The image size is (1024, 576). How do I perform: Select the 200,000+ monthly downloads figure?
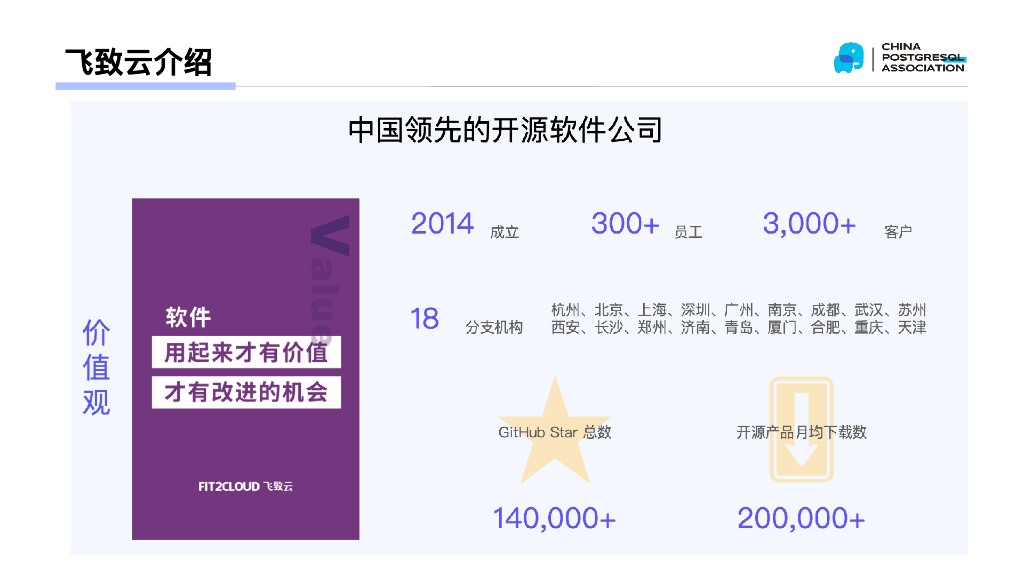pos(801,518)
